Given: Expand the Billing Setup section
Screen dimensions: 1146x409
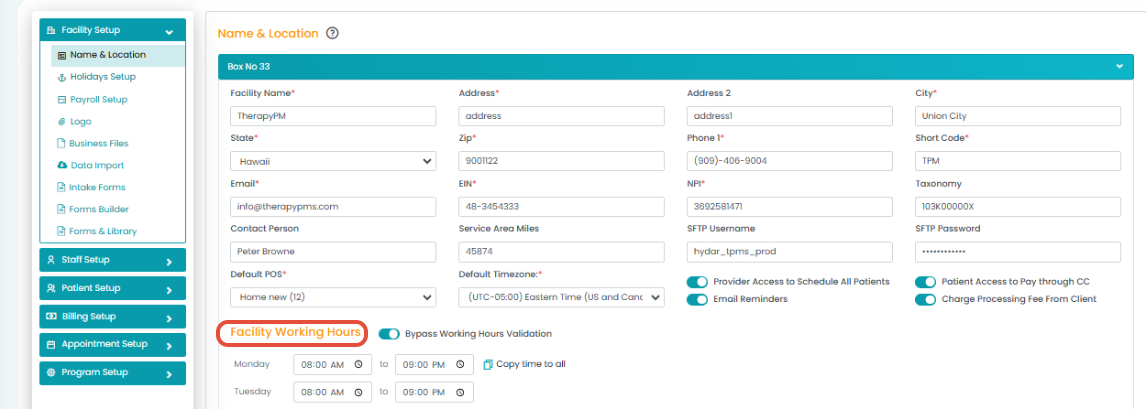Looking at the screenshot, I should tap(113, 316).
